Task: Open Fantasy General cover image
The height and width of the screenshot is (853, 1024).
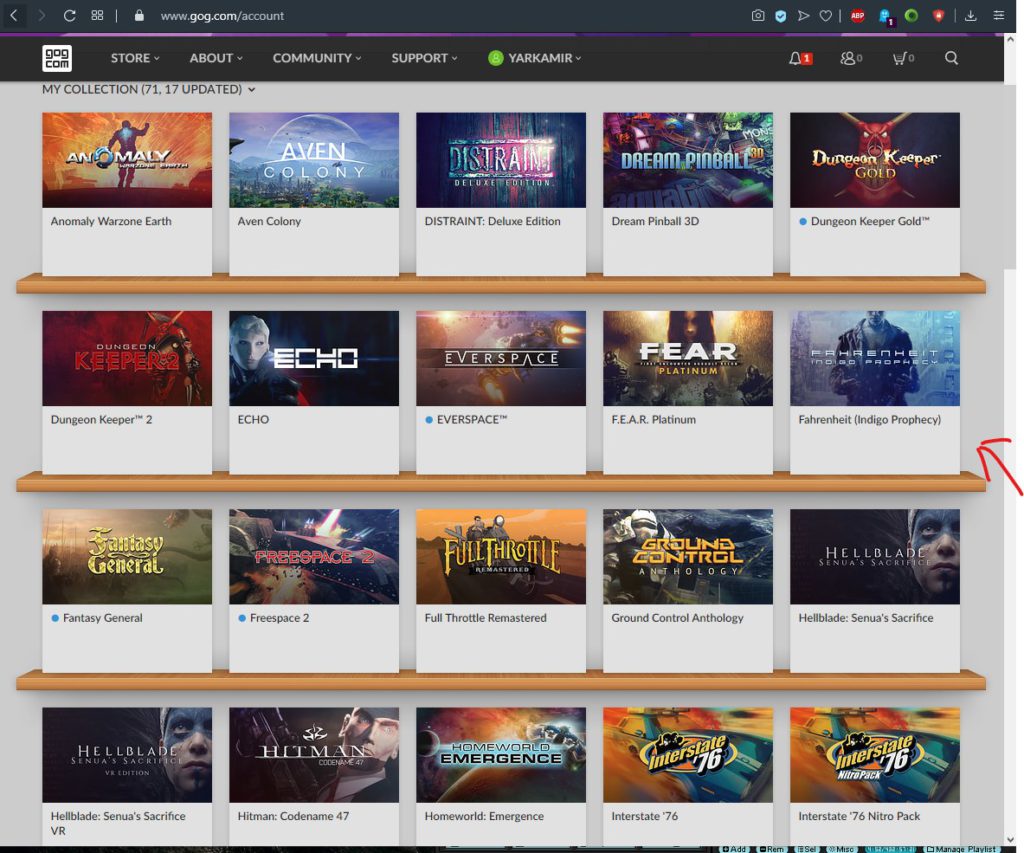Action: 127,556
